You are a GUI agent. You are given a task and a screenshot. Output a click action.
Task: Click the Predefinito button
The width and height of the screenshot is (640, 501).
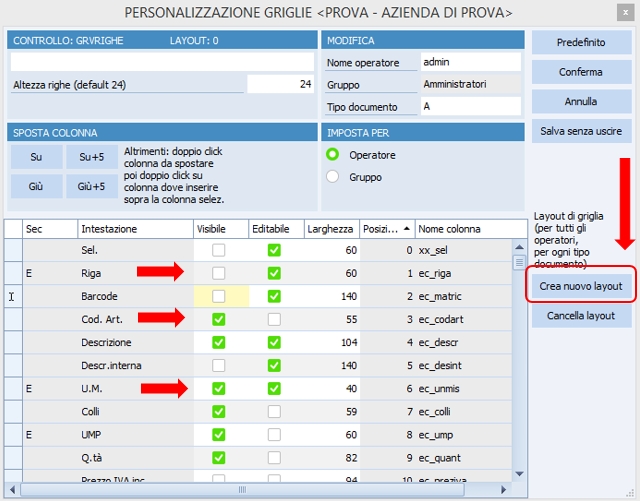tap(581, 42)
